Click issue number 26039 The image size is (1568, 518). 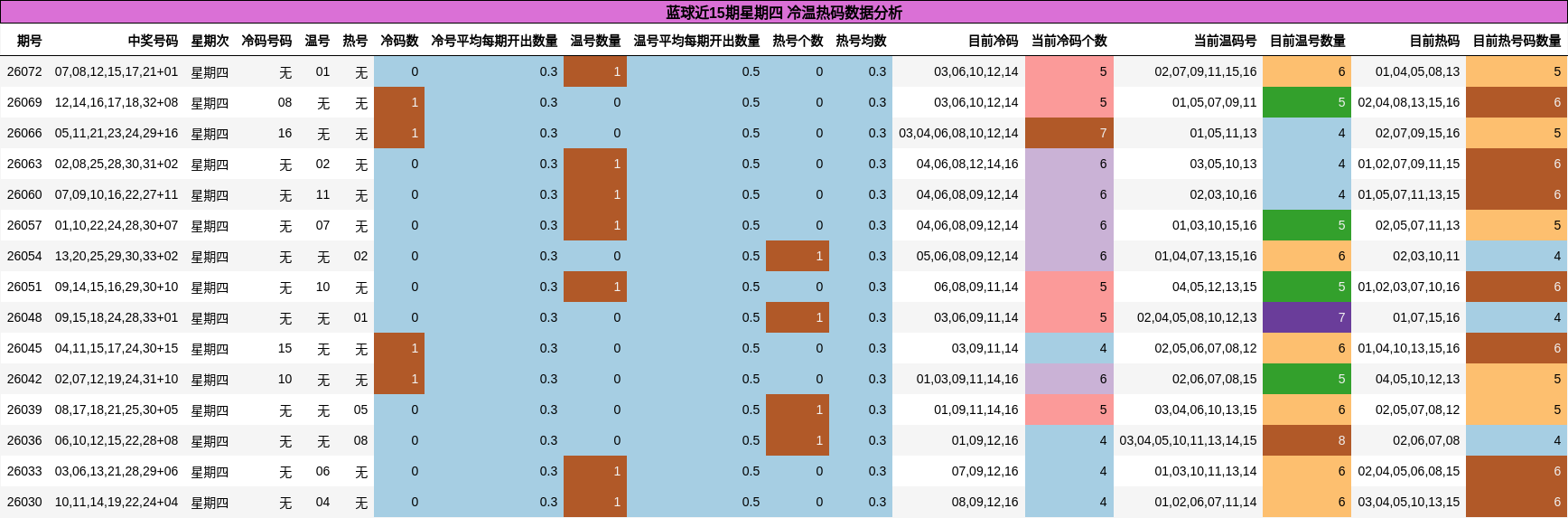click(24, 410)
